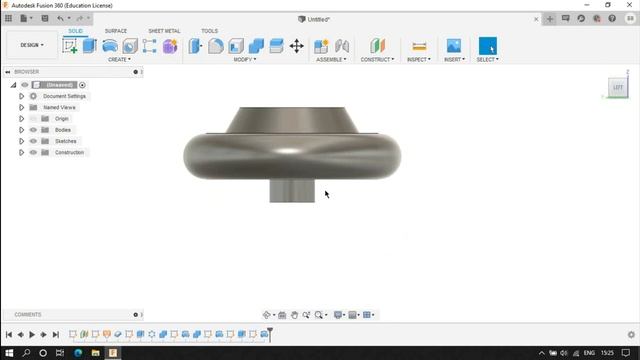The image size is (640, 360).
Task: Expand the Bodies node
Action: [22, 130]
